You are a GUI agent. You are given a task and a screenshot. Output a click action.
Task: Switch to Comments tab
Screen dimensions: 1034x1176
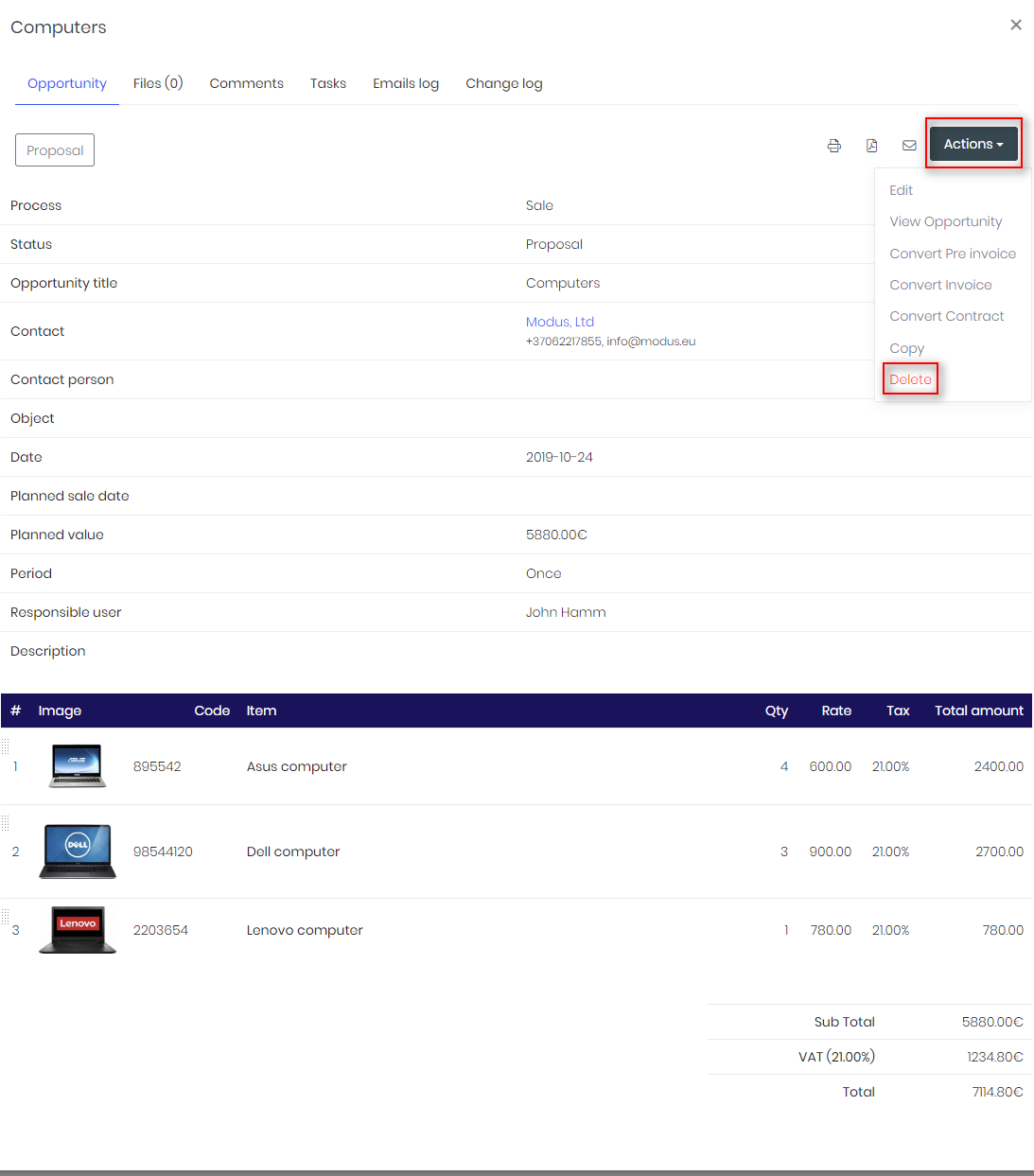click(246, 83)
